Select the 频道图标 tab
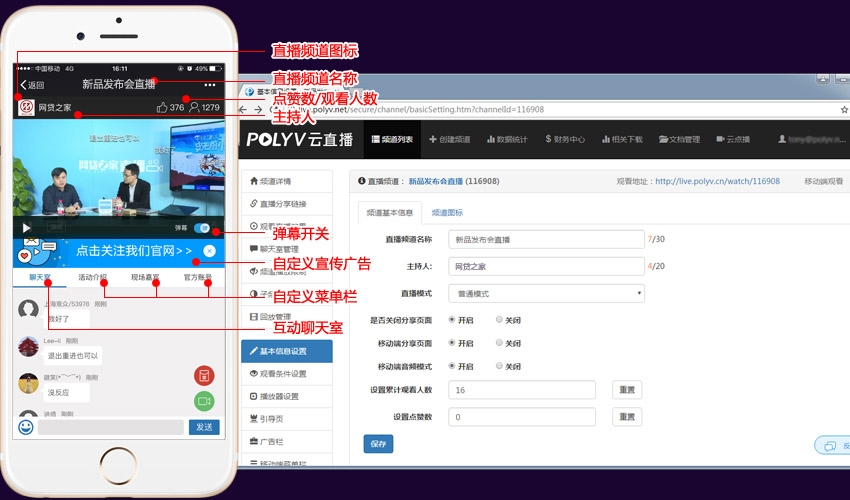This screenshot has width=850, height=500. (447, 213)
